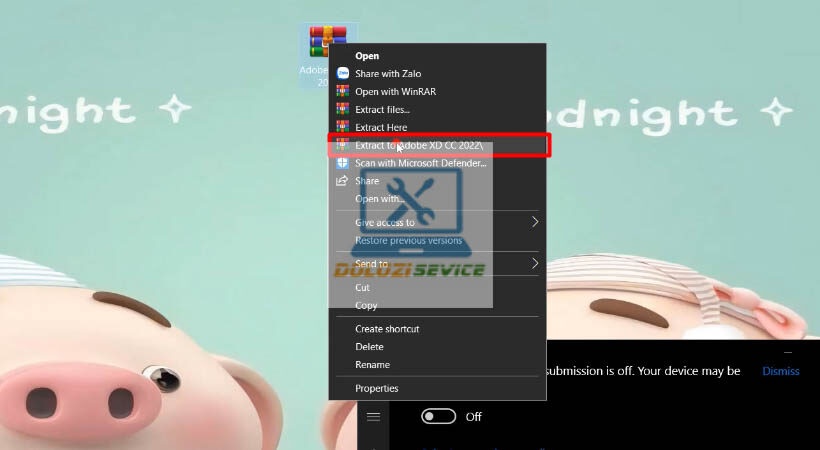Minimize the dark security window
Viewport: 820px width, 450px height.
tap(788, 352)
